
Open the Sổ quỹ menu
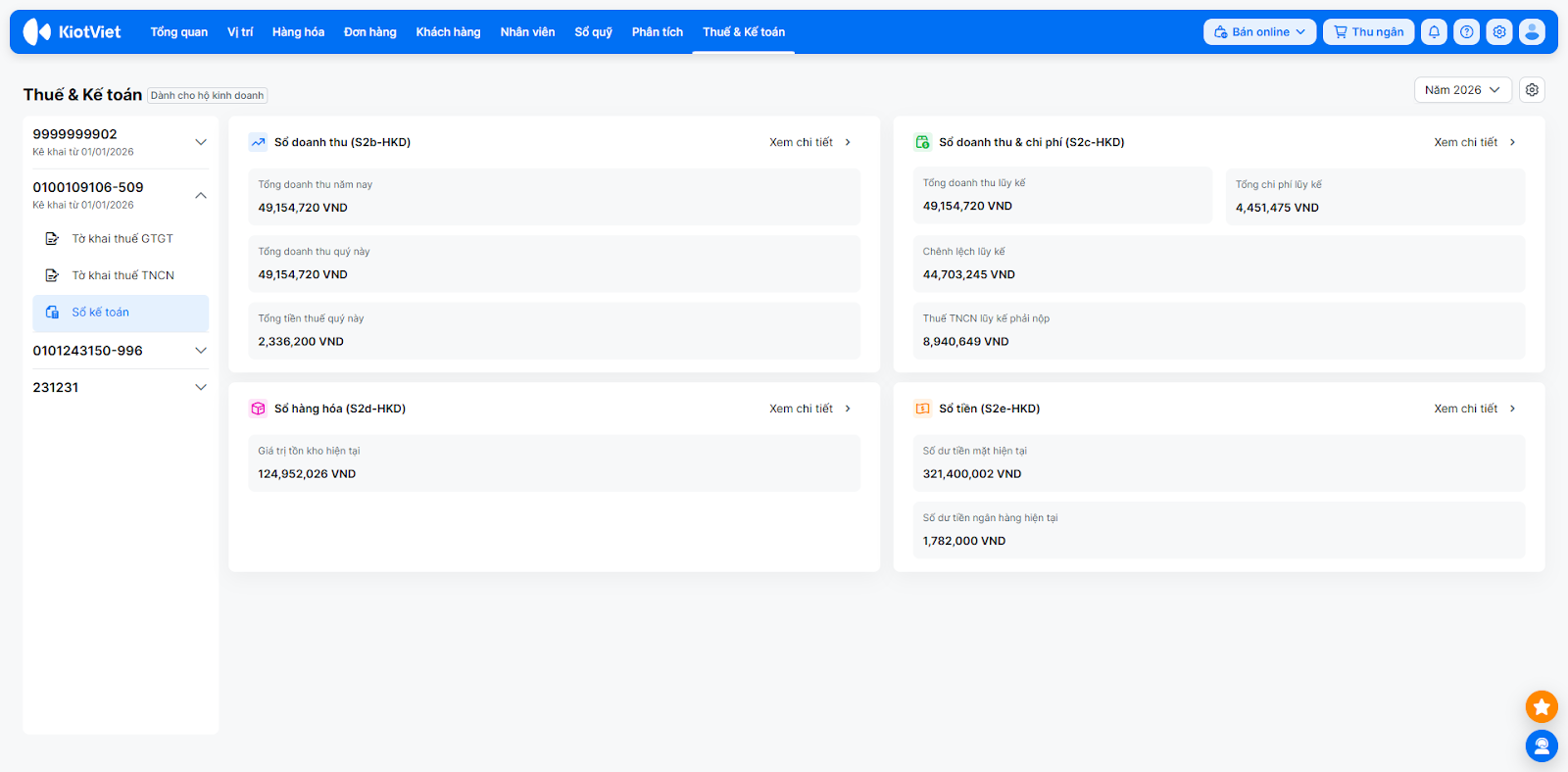[x=593, y=32]
